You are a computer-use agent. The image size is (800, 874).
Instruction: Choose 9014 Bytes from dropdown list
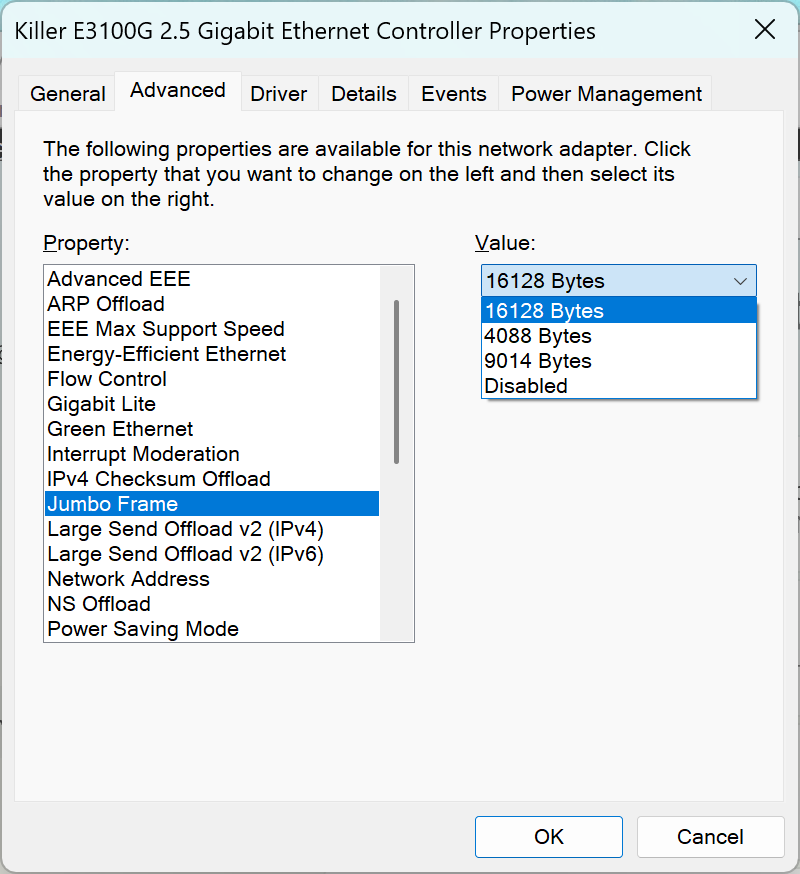tap(619, 361)
